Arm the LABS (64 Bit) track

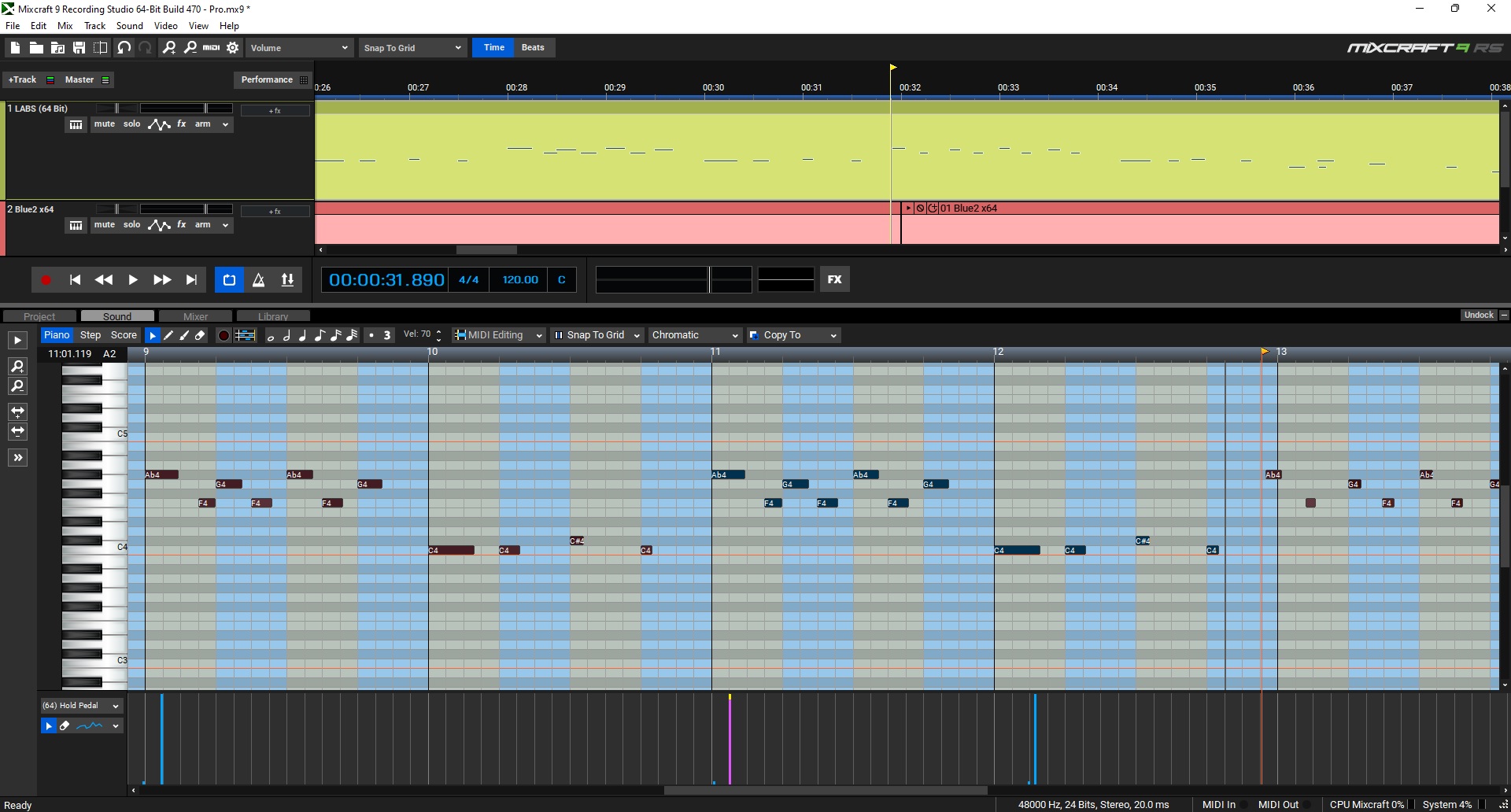click(203, 124)
